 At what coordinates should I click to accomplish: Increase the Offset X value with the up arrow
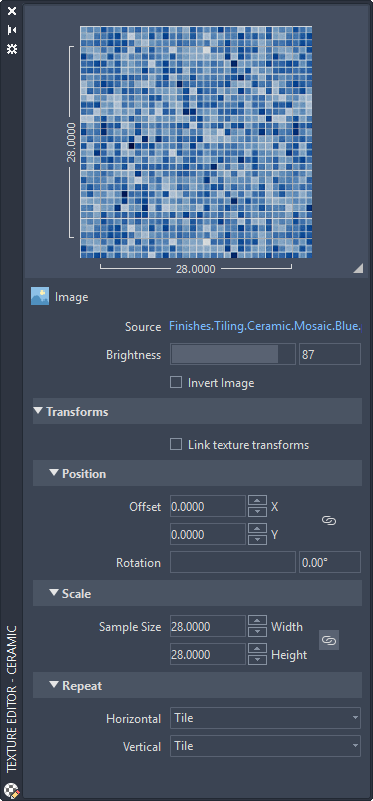pyautogui.click(x=258, y=501)
